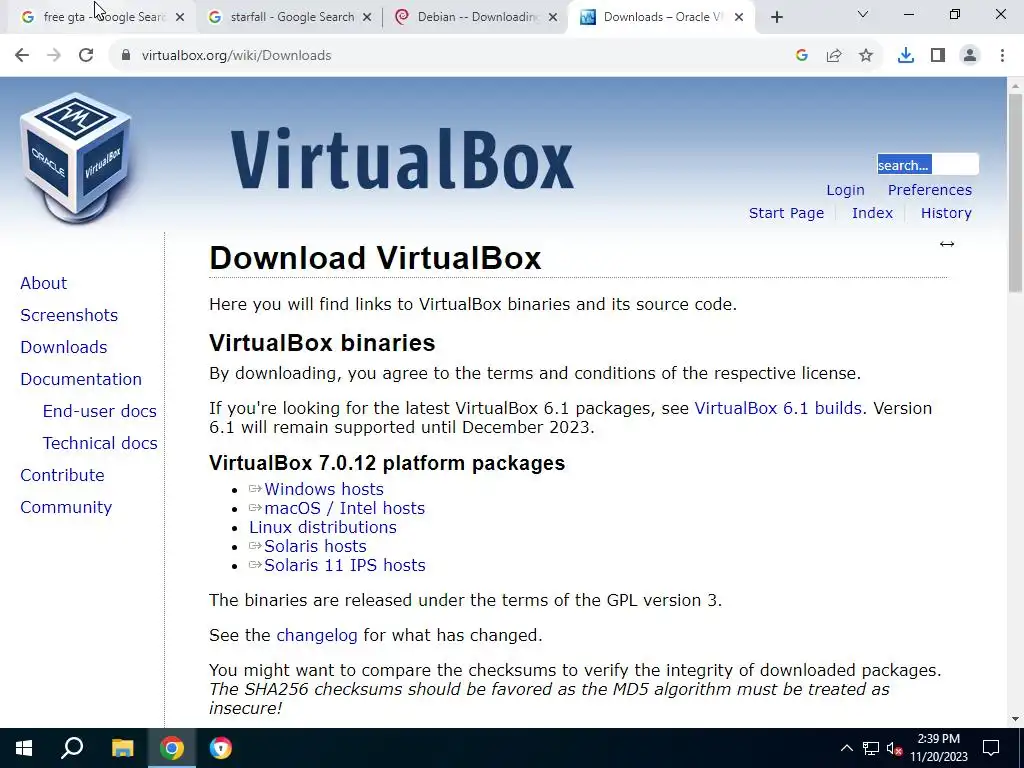The width and height of the screenshot is (1024, 768).
Task: Click the scrollbar down arrow
Action: (1016, 719)
